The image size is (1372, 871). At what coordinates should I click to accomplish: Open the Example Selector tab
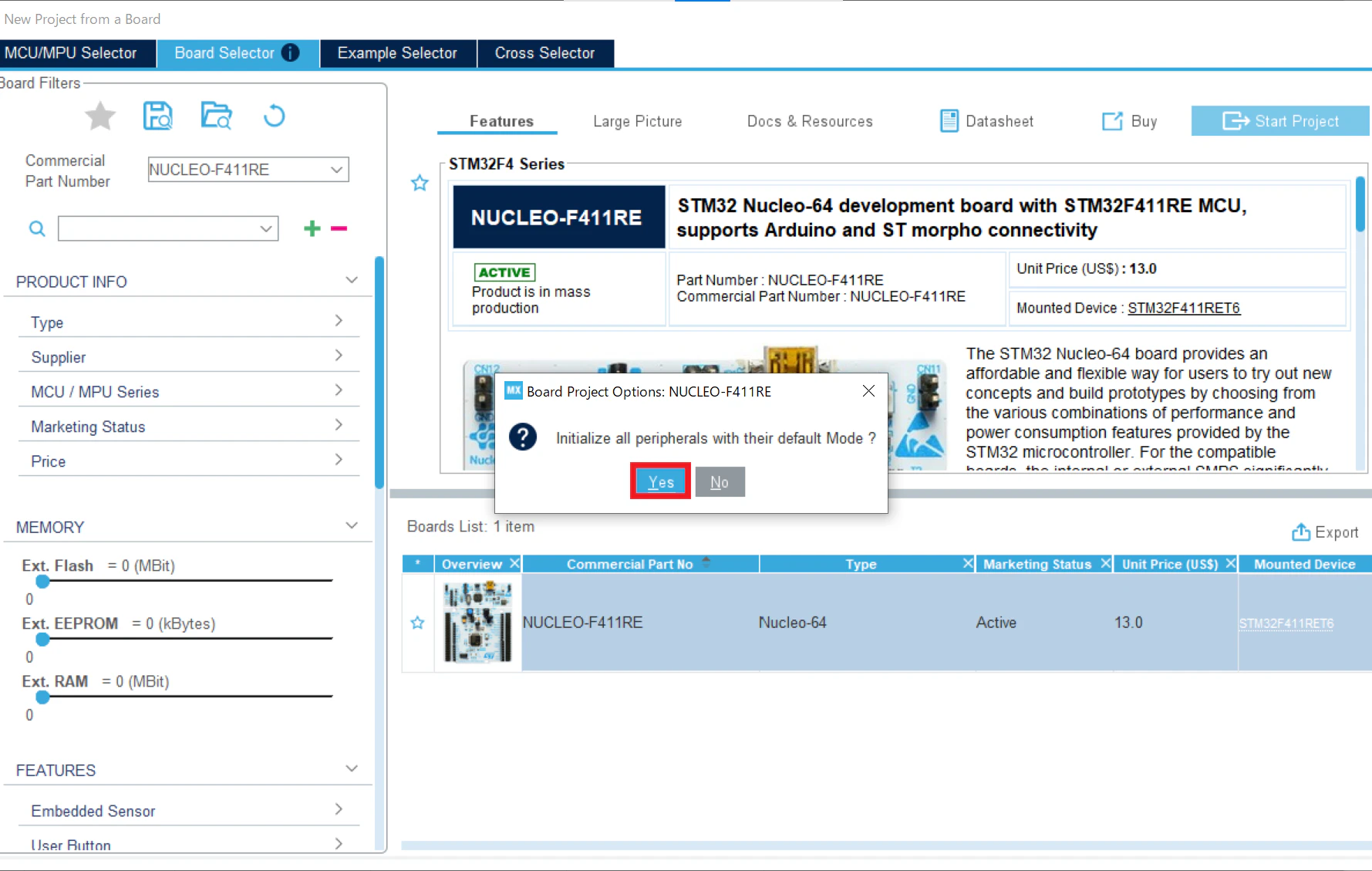397,53
